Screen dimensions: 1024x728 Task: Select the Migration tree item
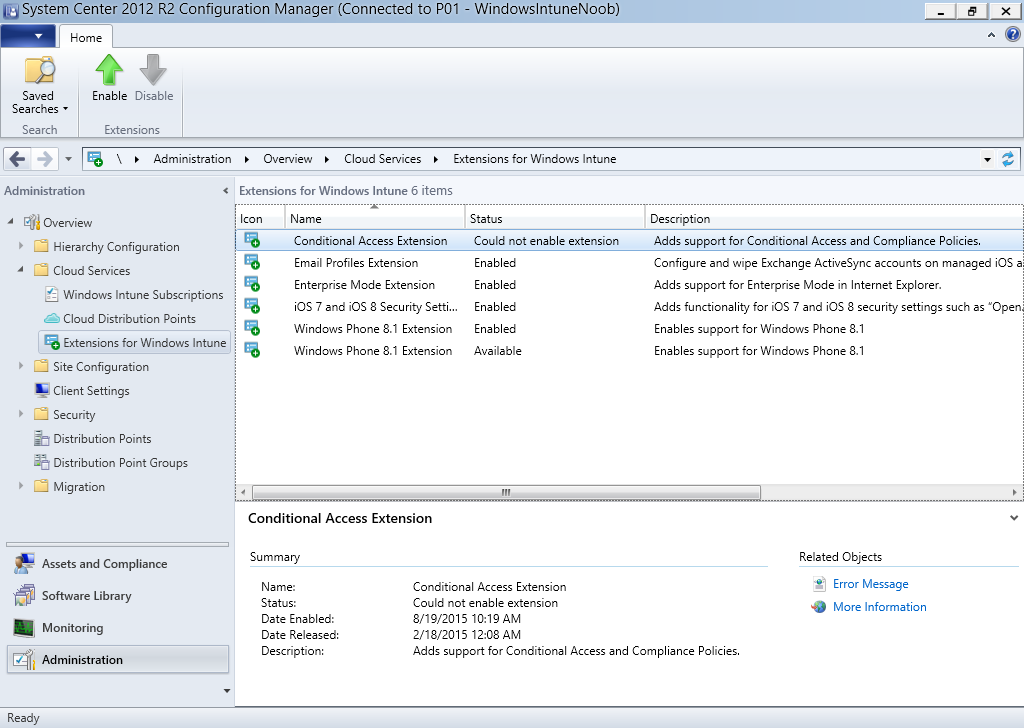click(78, 486)
